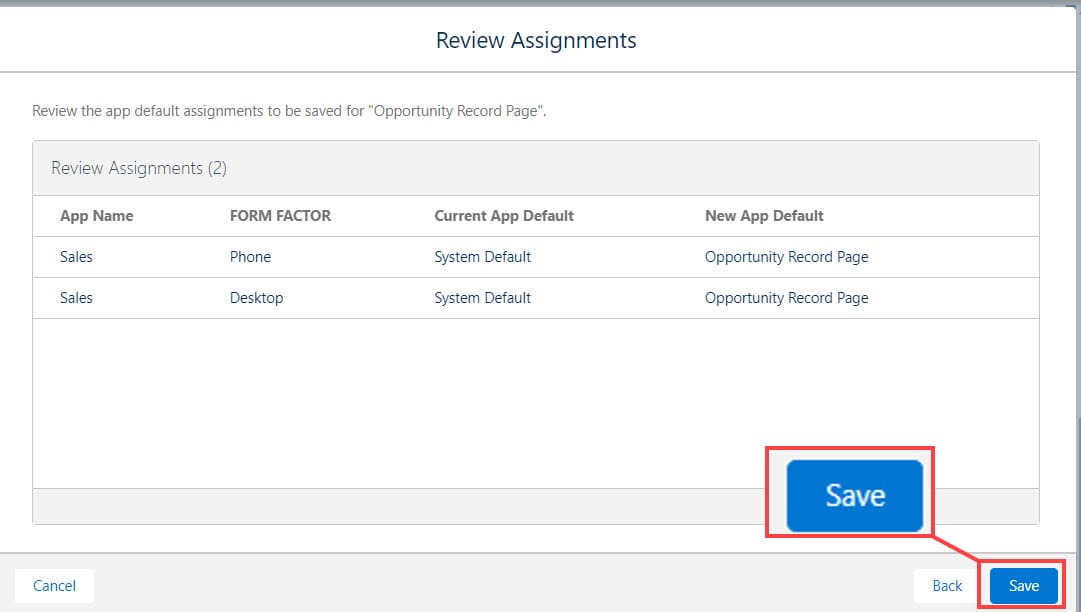
Task: Click System Default in the Desktop row
Action: [482, 297]
